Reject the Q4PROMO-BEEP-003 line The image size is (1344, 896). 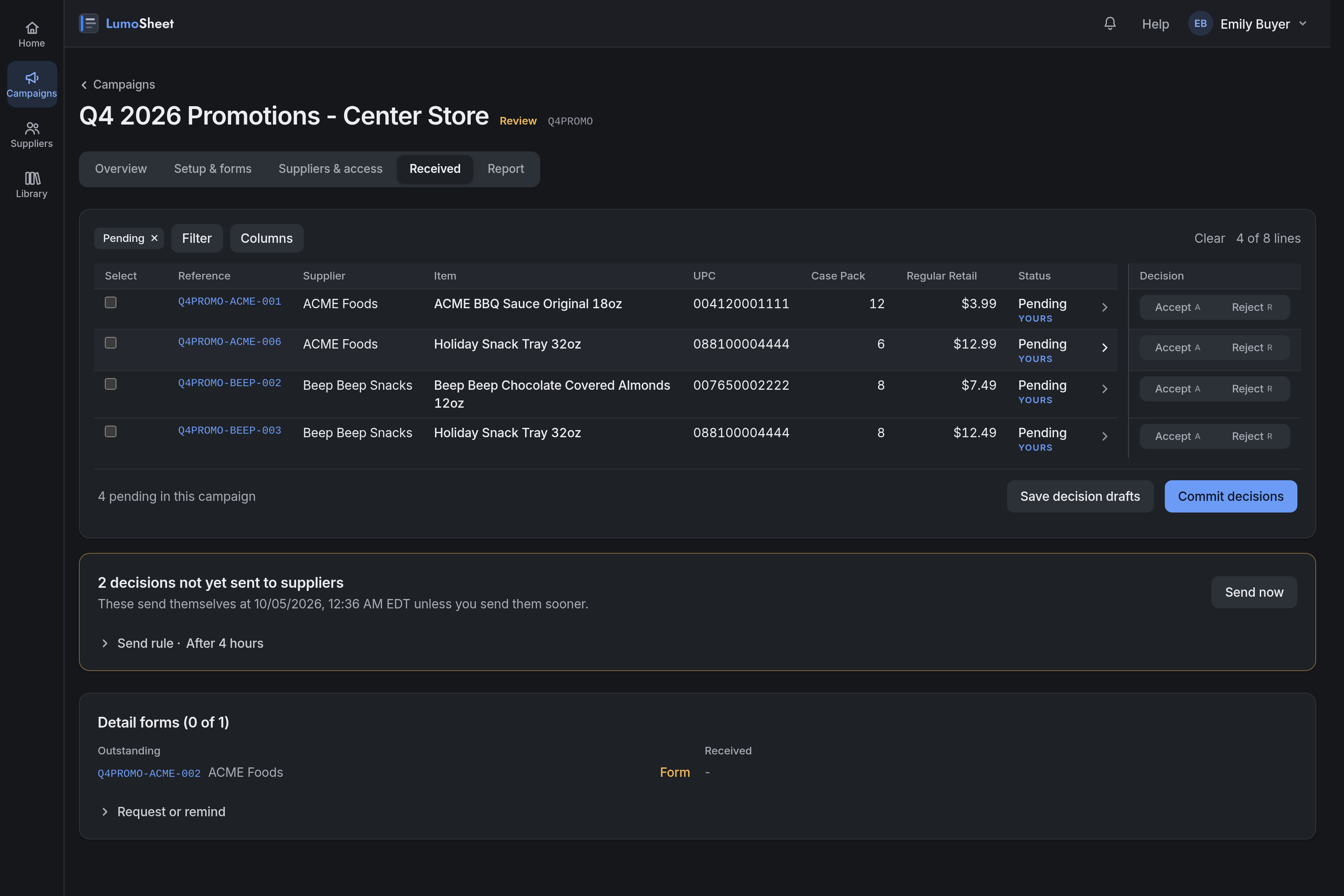1251,436
